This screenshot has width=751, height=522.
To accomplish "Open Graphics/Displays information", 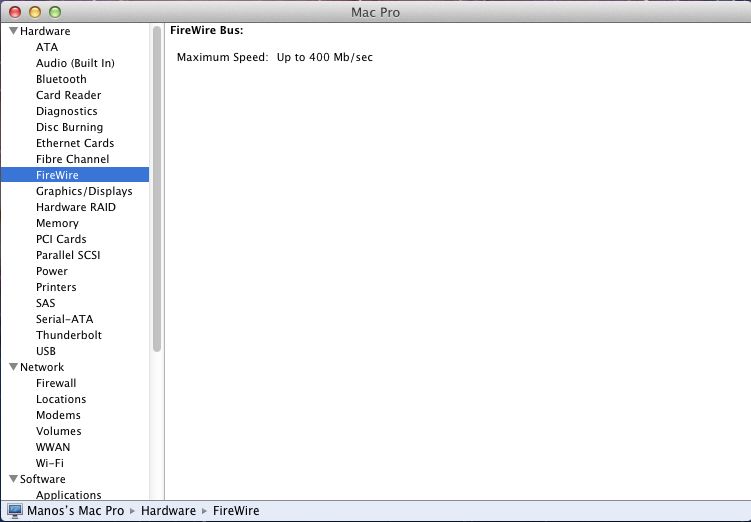I will tap(84, 191).
